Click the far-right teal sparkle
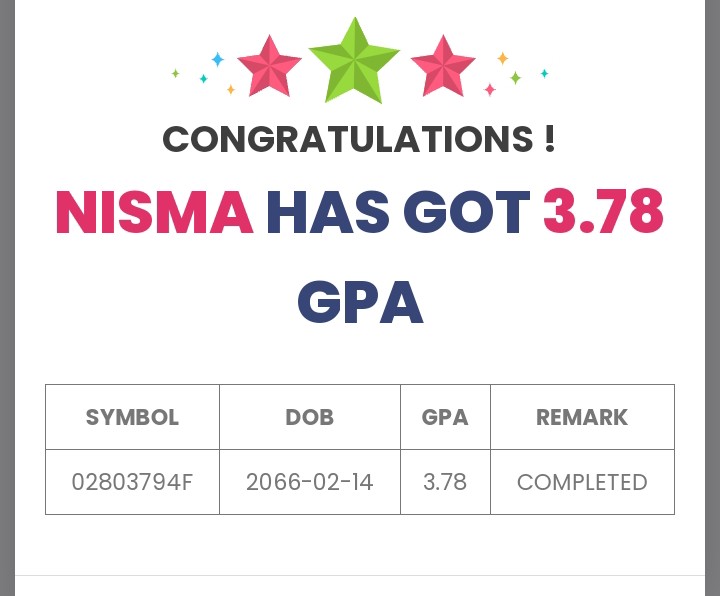This screenshot has height=596, width=720. [544, 73]
